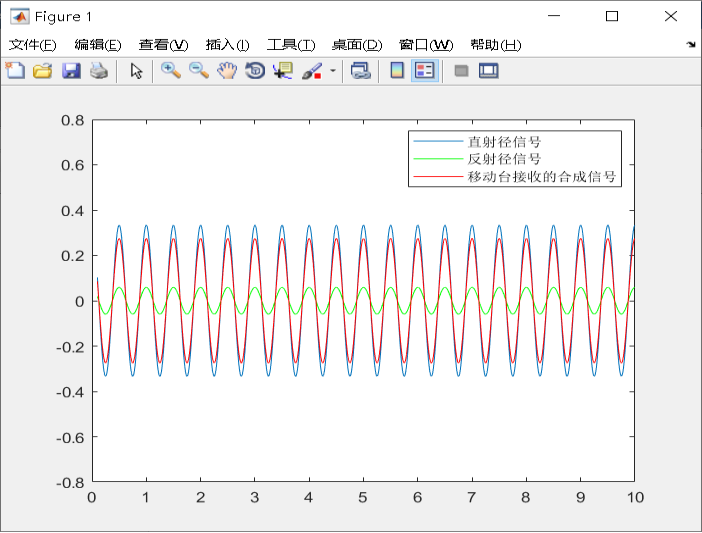Click the dock figure arrow at menu bar right
This screenshot has width=702, height=533.
[x=690, y=44]
